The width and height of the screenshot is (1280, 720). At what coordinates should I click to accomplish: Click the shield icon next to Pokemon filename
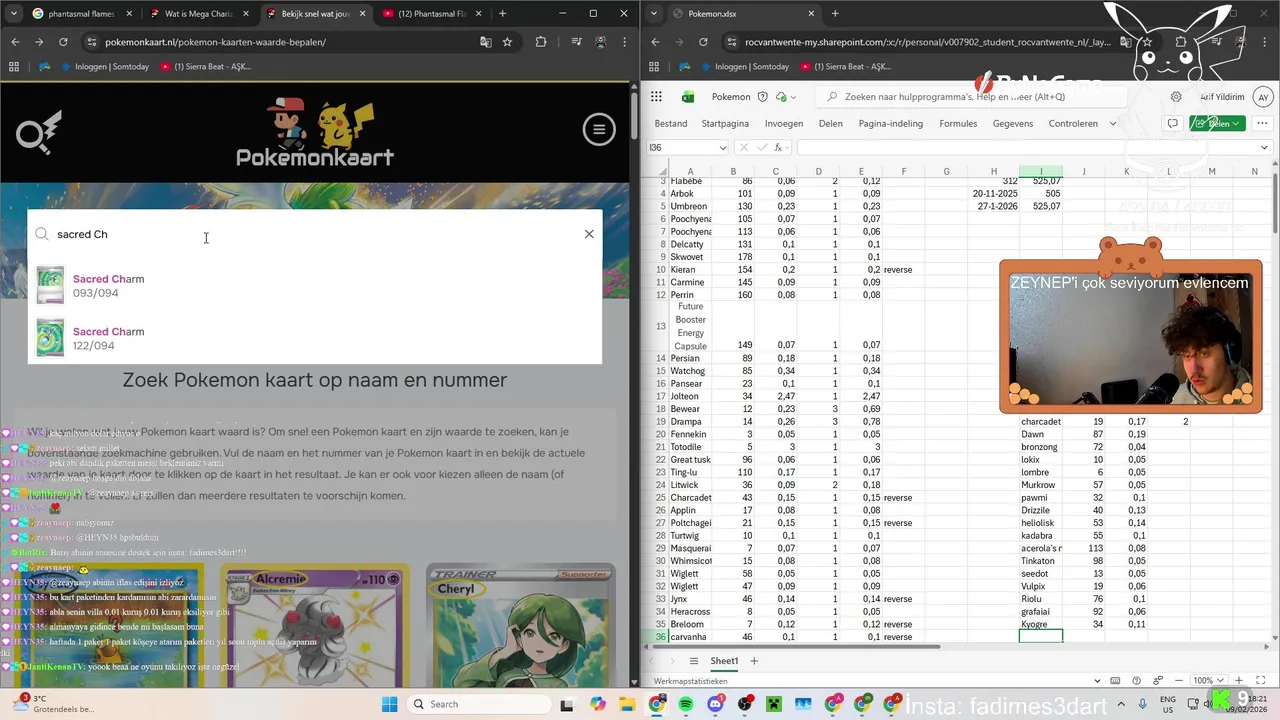coord(763,97)
